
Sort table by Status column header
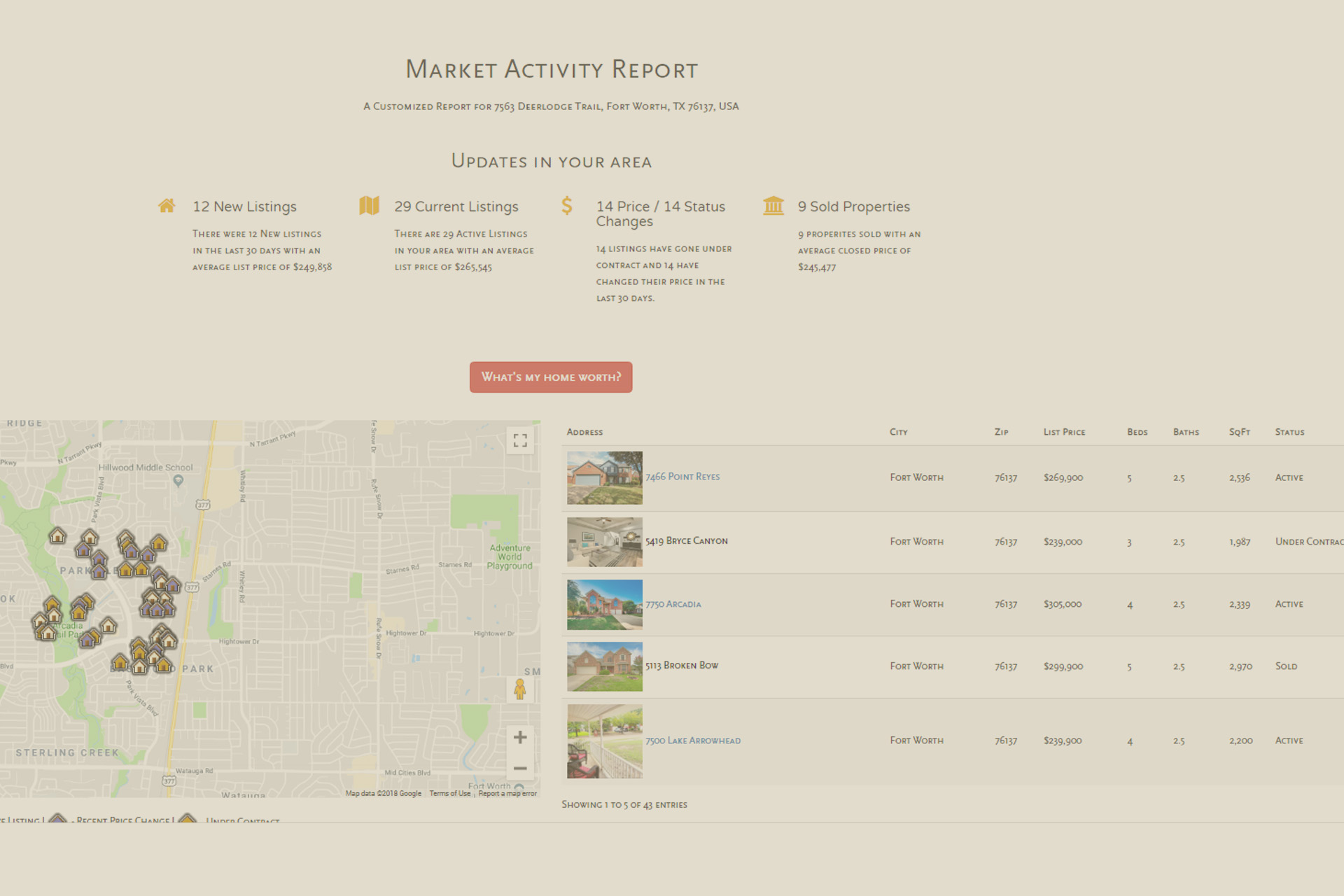1289,432
